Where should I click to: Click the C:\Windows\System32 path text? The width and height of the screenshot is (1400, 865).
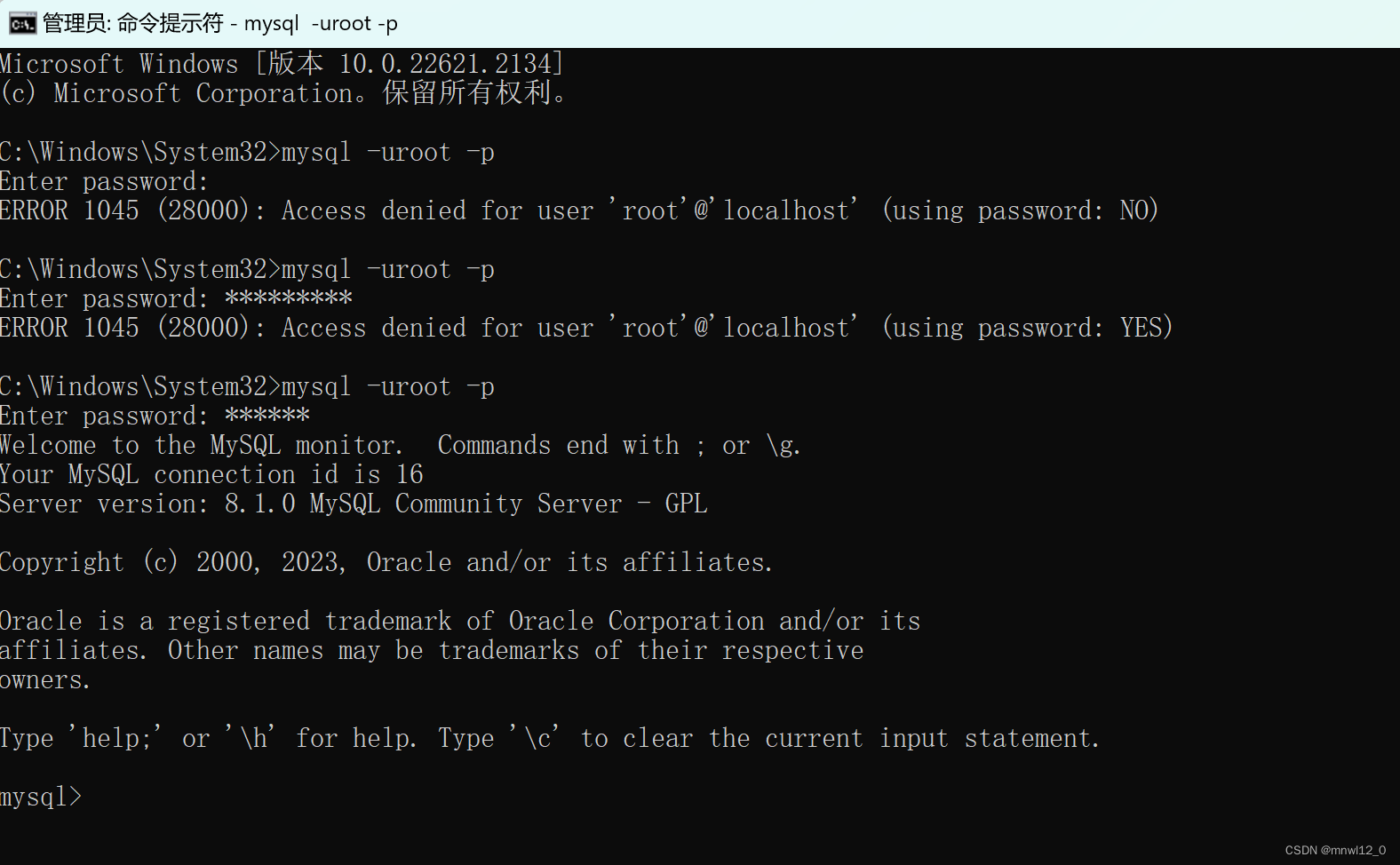(x=133, y=151)
